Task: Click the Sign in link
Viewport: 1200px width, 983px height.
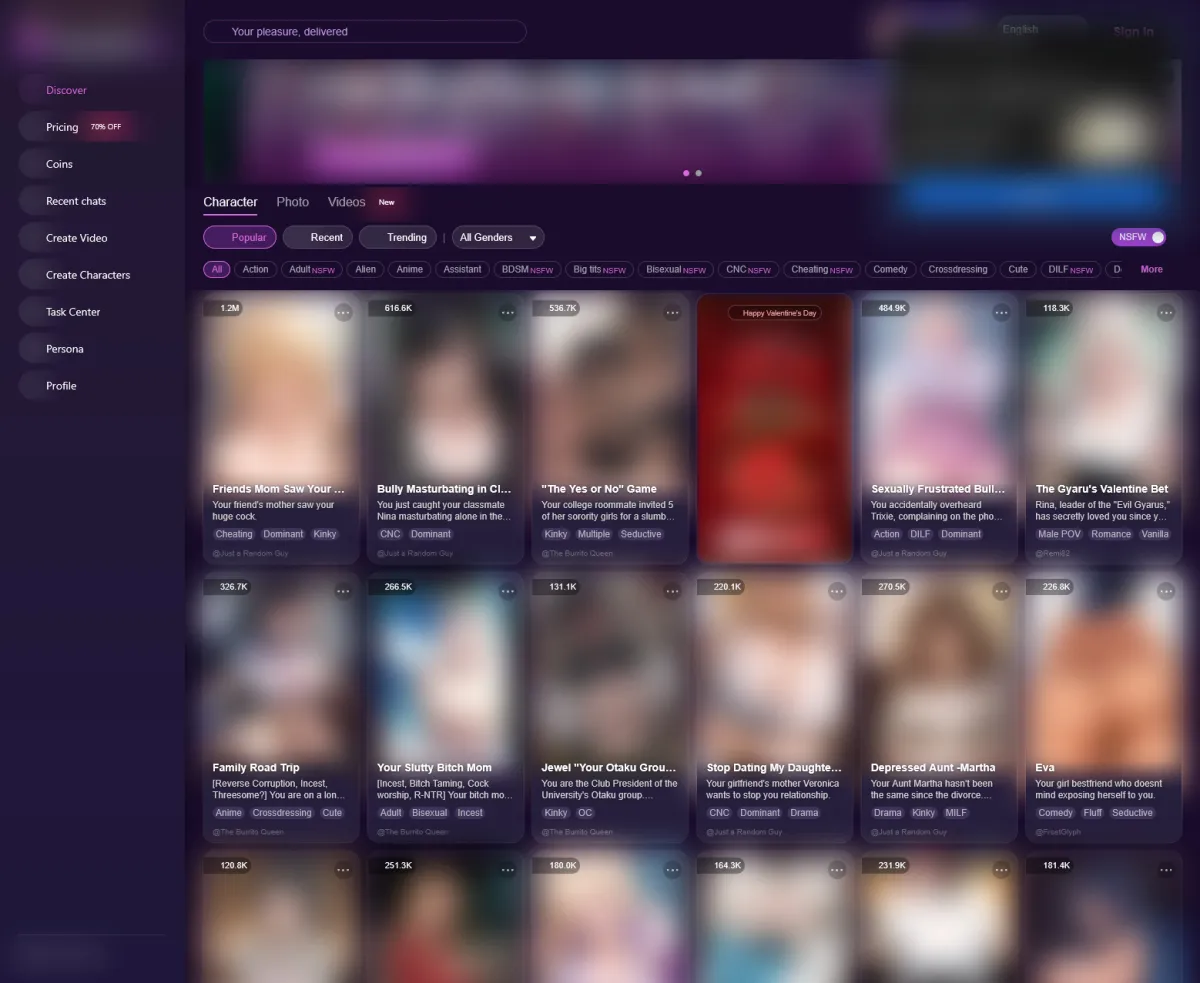Action: click(x=1133, y=32)
